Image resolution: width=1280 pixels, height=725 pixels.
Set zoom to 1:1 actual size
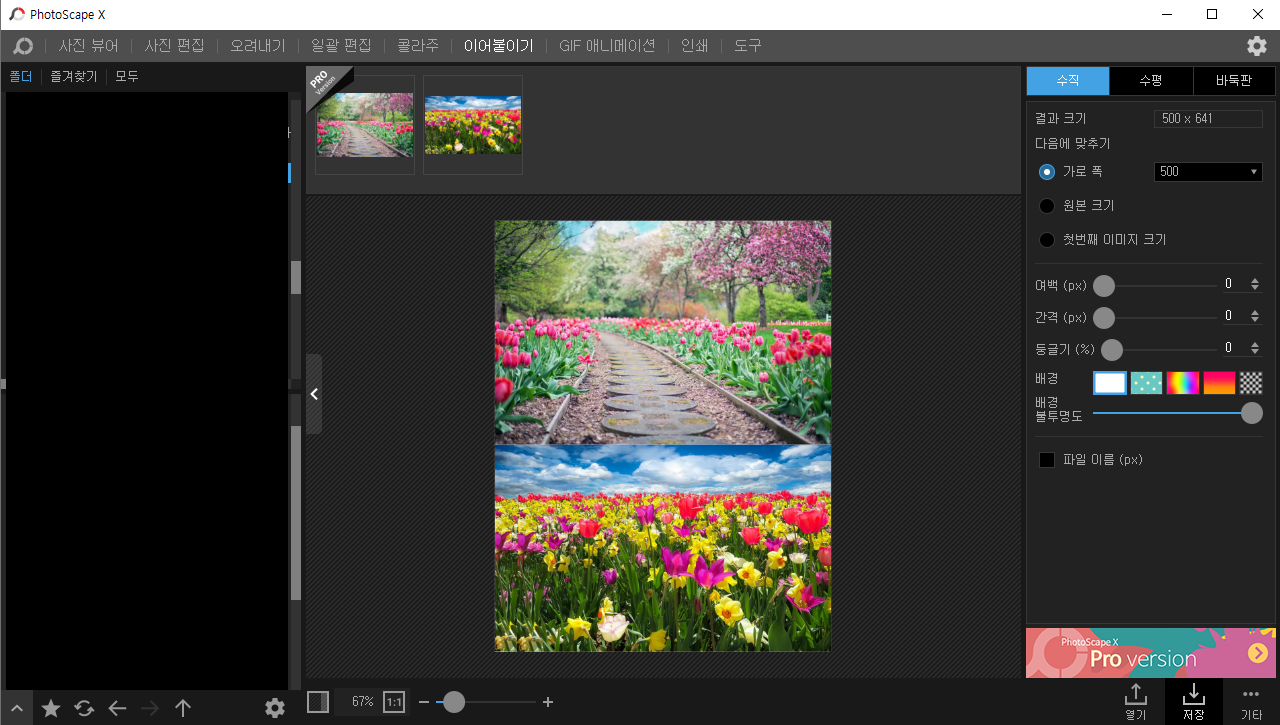point(393,702)
